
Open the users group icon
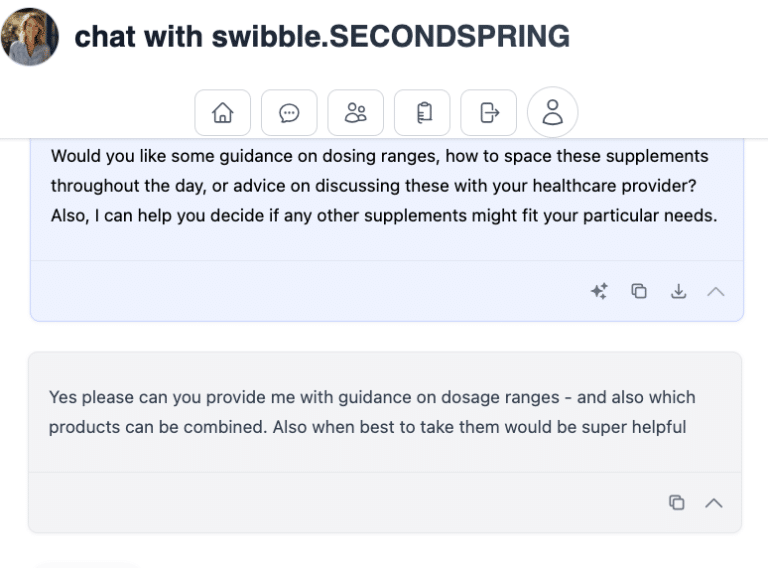pyautogui.click(x=355, y=113)
